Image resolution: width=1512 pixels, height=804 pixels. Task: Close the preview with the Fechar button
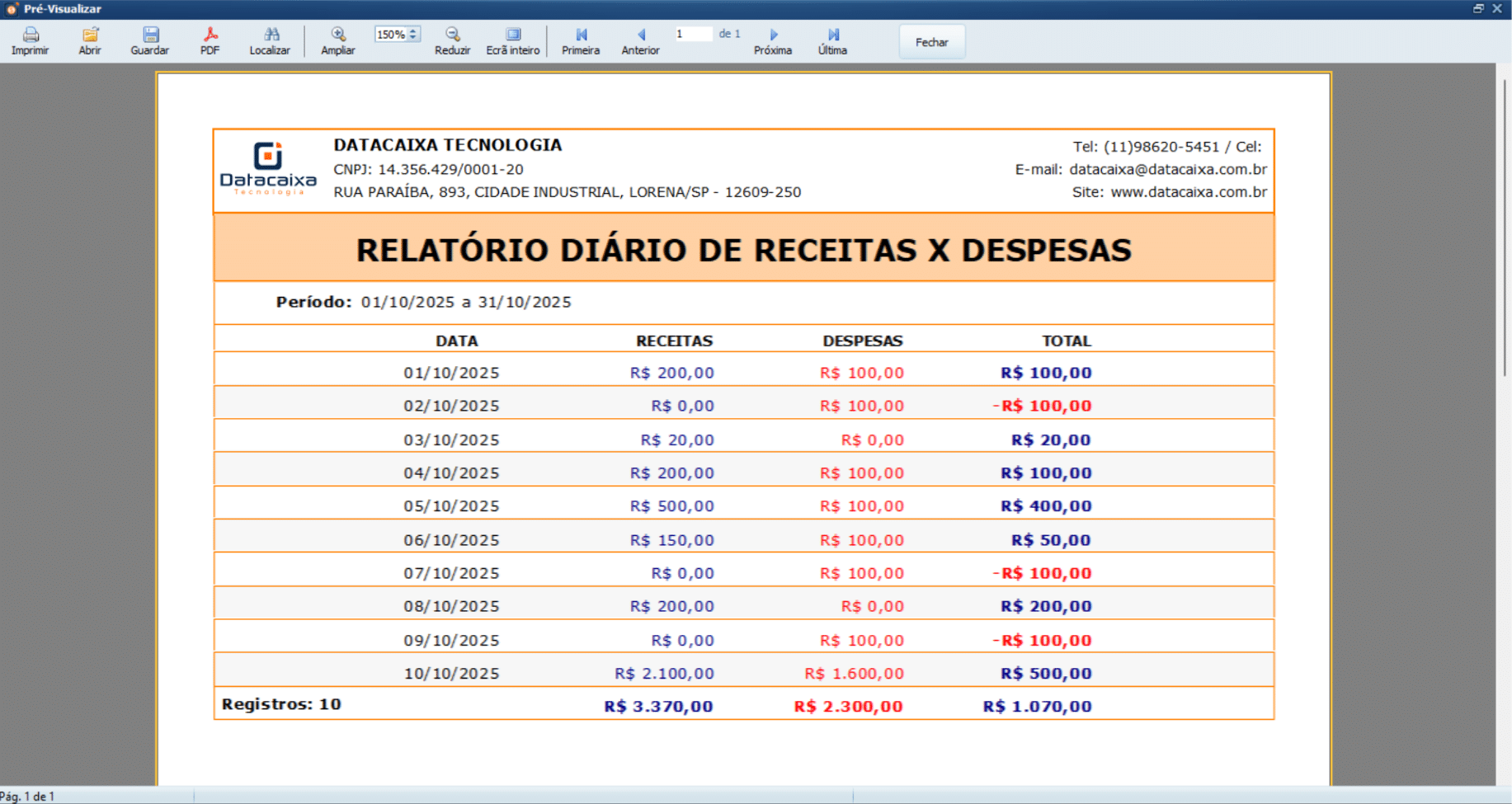[x=931, y=41]
